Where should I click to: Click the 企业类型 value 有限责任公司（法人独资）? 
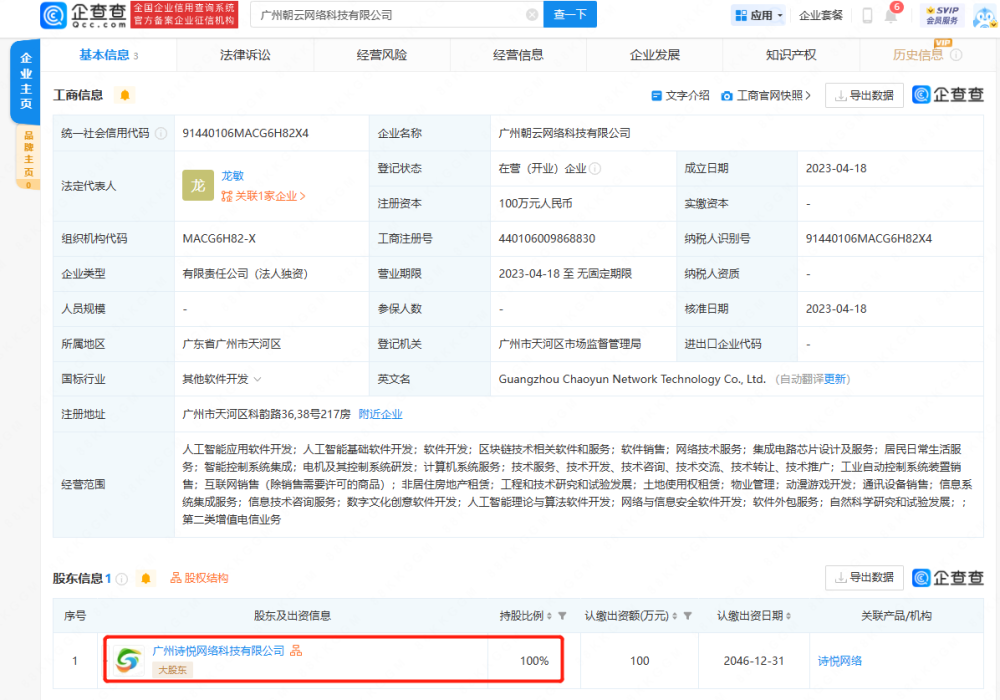click(x=245, y=273)
